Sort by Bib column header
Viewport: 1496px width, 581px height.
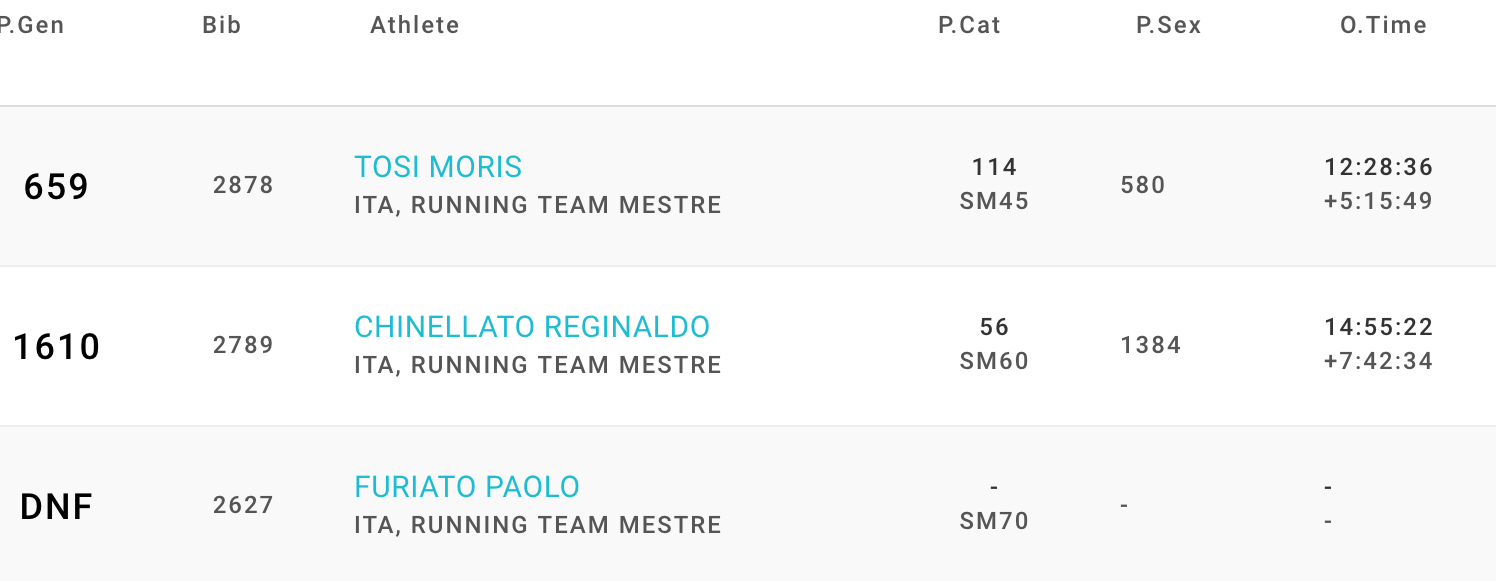pyautogui.click(x=222, y=26)
